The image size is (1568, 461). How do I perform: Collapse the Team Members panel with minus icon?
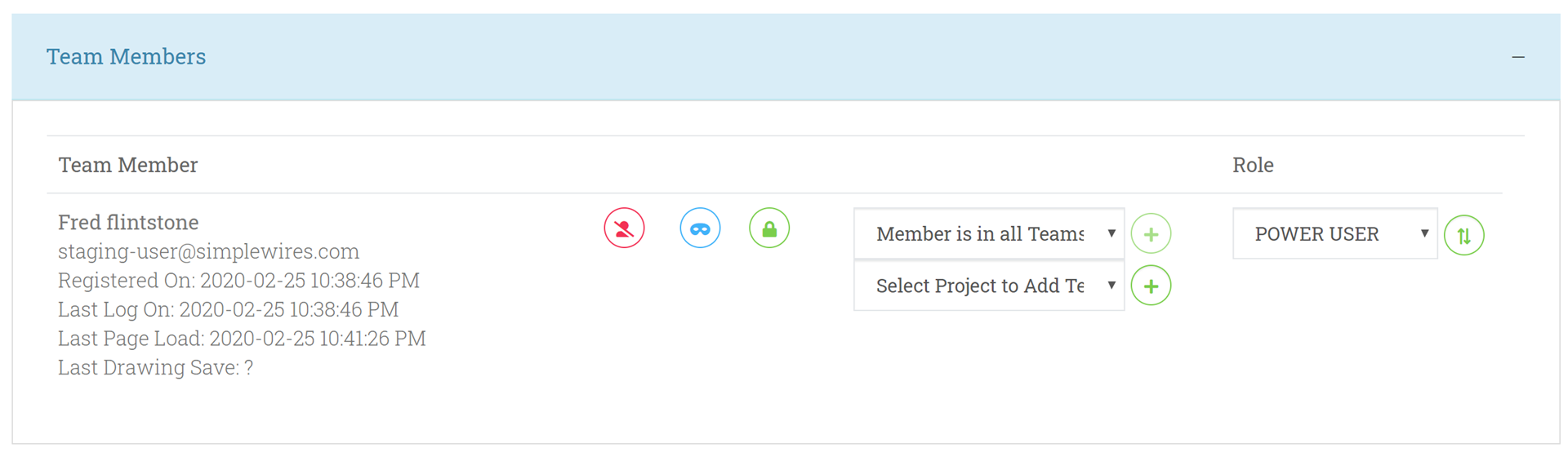(1518, 57)
